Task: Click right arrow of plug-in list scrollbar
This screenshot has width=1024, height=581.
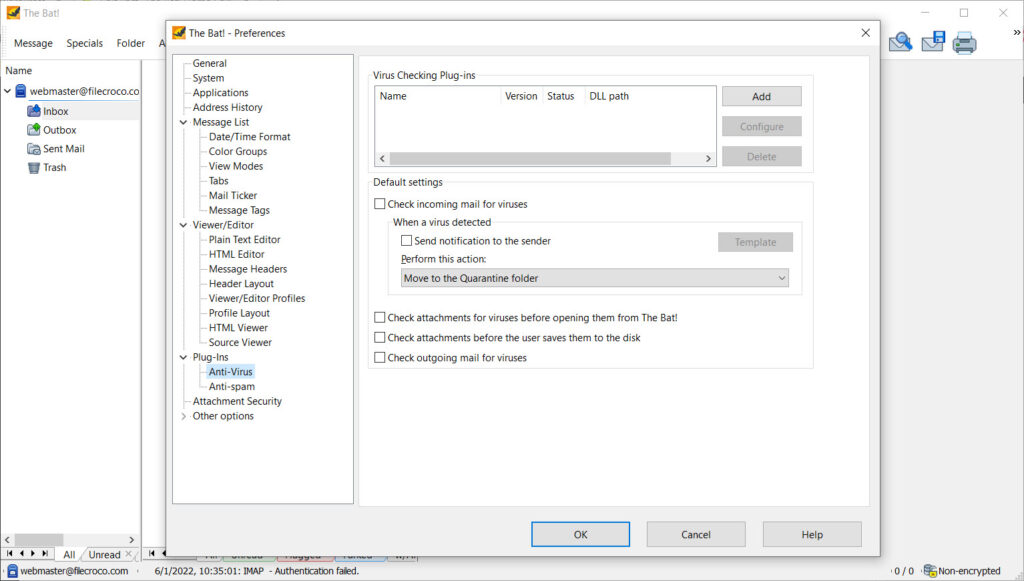Action: click(x=708, y=159)
